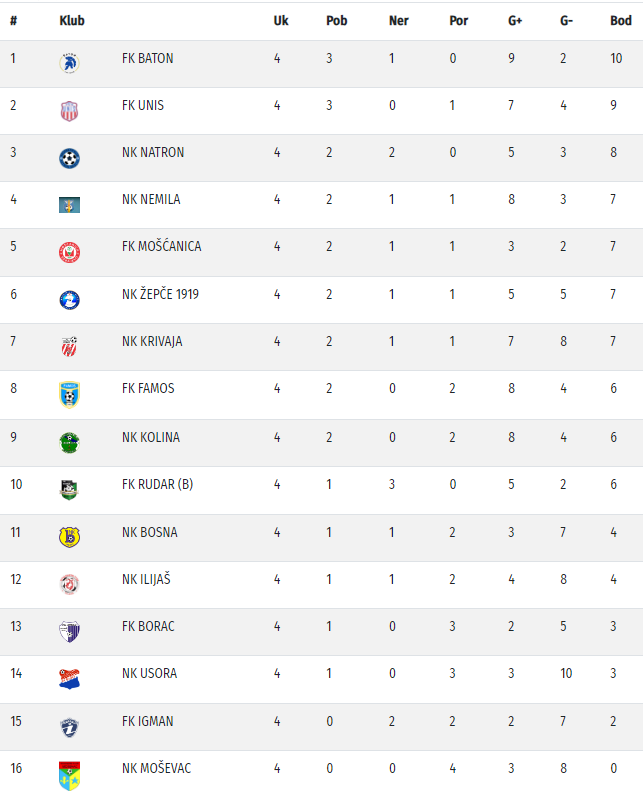Image resolution: width=643 pixels, height=795 pixels.
Task: Sort table by the Bod column header
Action: click(x=620, y=21)
